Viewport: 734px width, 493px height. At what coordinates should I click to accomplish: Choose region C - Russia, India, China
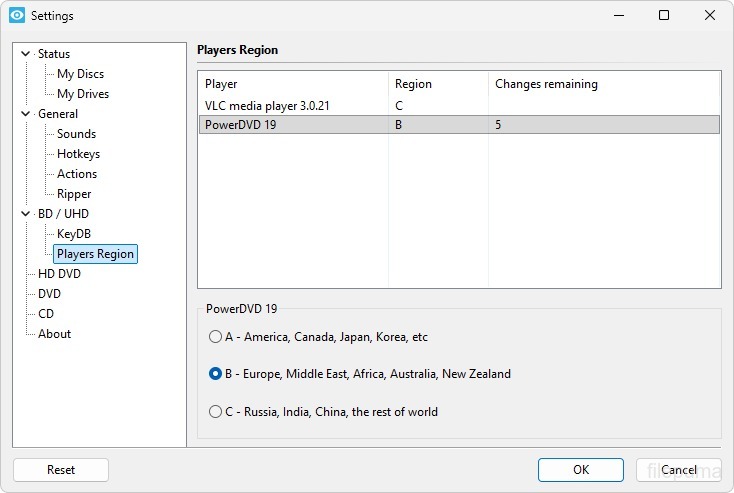[215, 411]
